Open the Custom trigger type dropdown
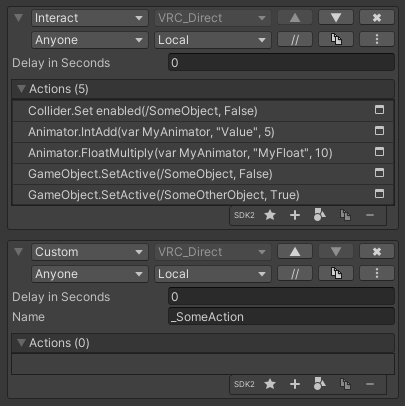Viewport: 405px width, 406px height. (x=90, y=252)
